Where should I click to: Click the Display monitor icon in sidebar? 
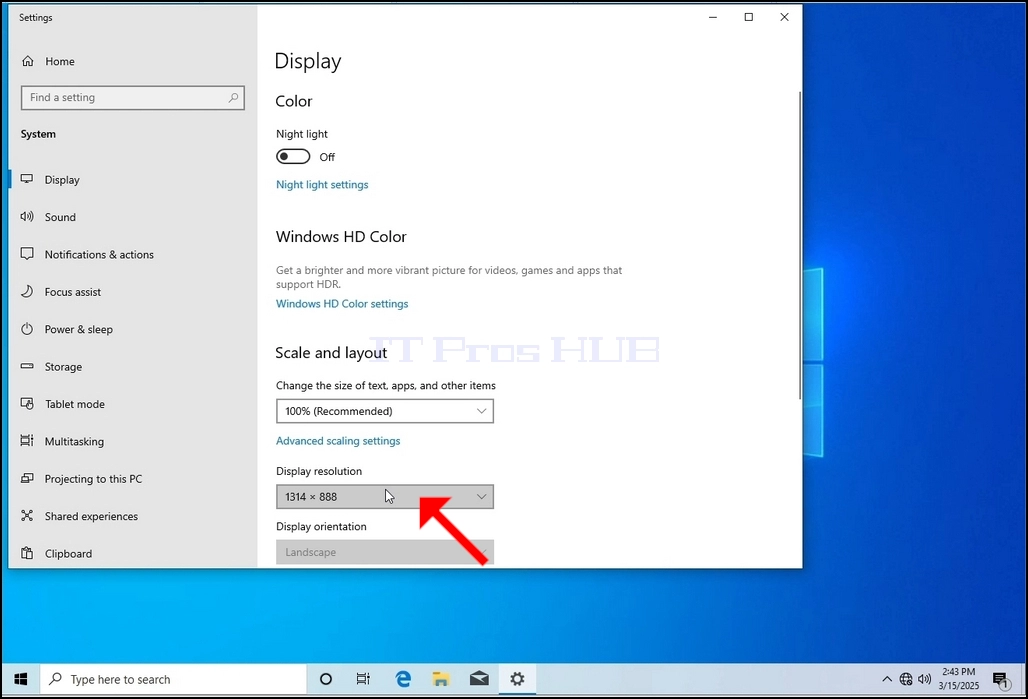pyautogui.click(x=27, y=179)
